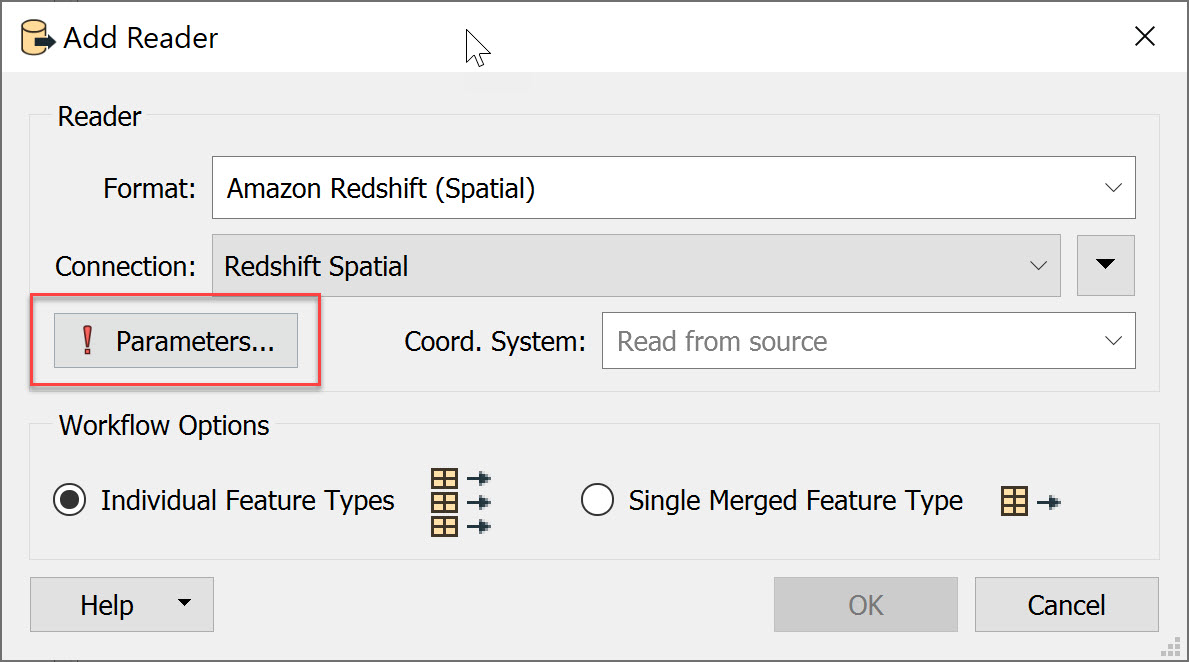Open the Connection dropdown showing Redshift Spatial

coord(635,266)
